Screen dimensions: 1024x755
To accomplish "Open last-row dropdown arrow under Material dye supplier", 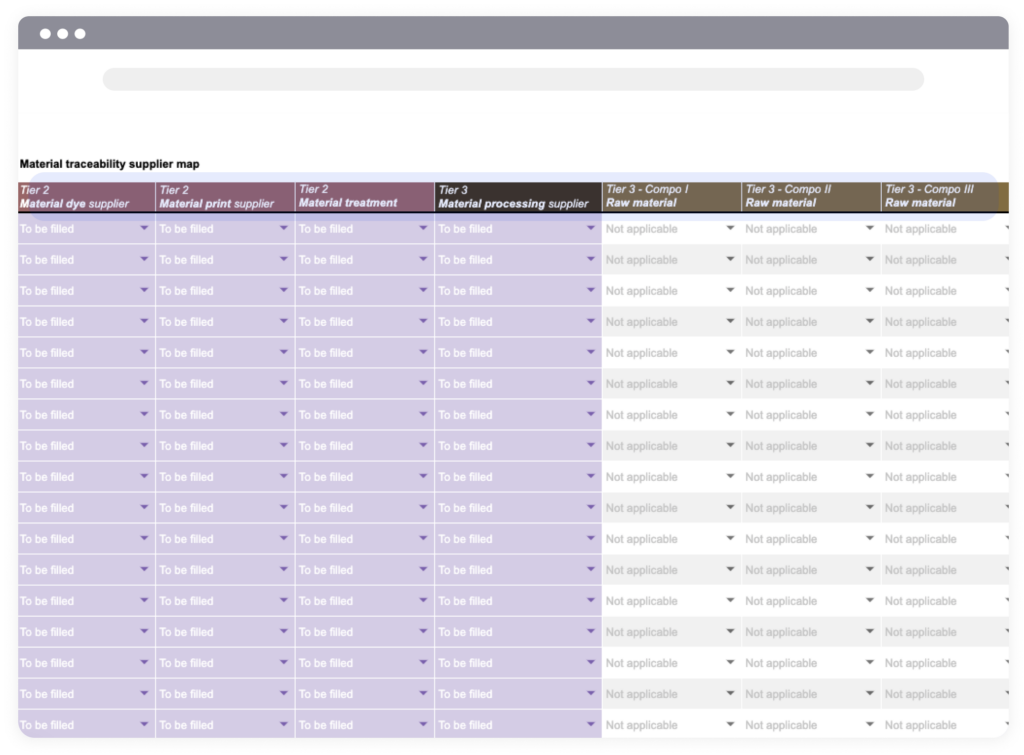I will tap(144, 724).
